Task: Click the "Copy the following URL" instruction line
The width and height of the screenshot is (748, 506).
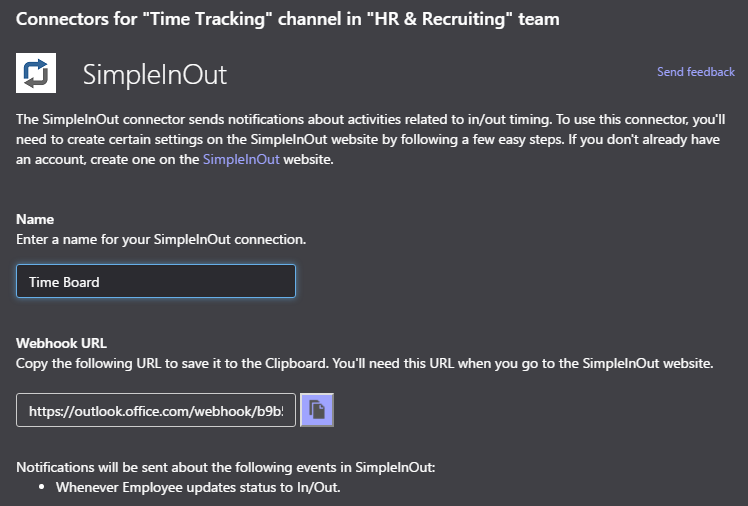Action: click(364, 363)
